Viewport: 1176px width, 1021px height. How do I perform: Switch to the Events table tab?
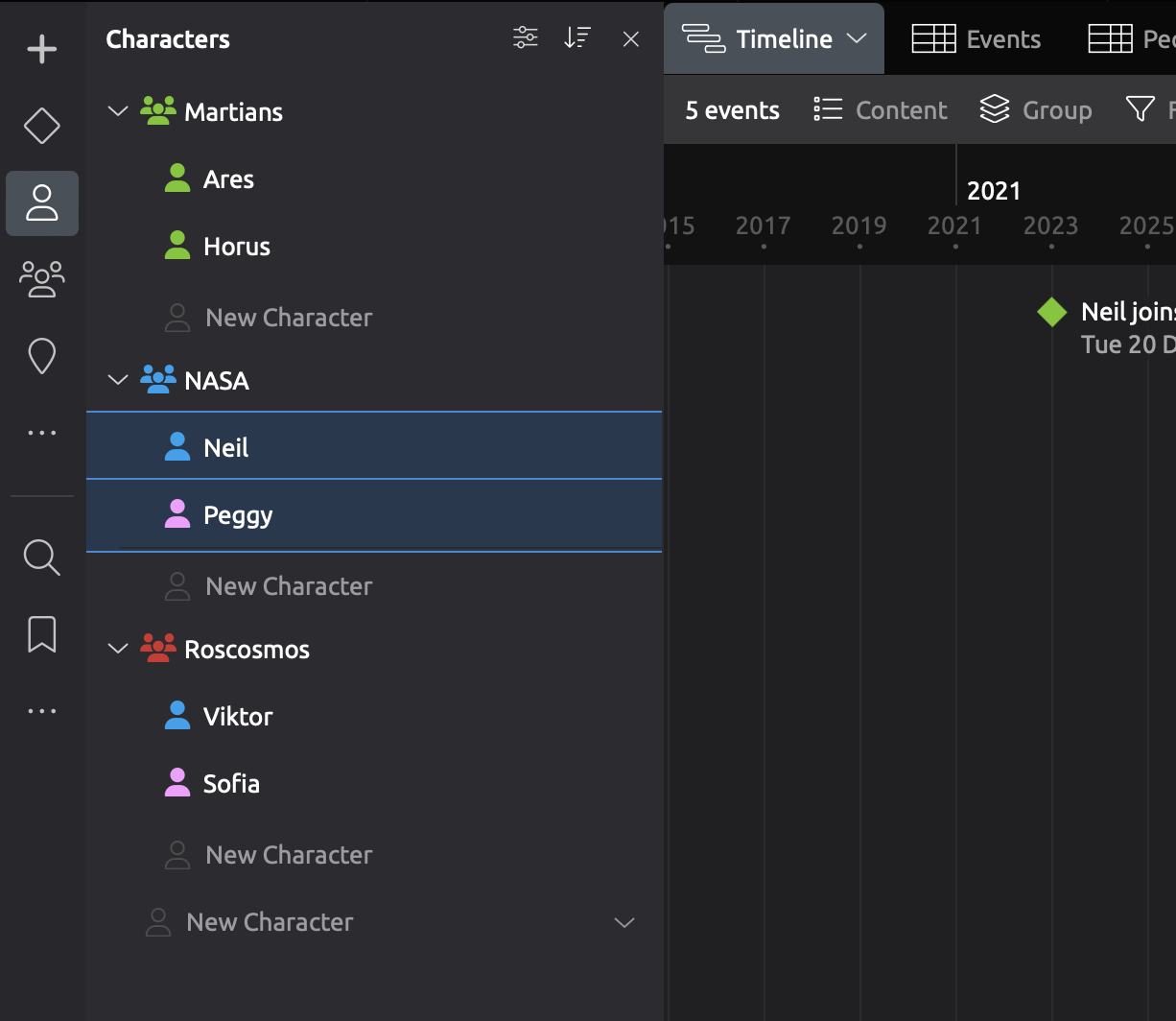pyautogui.click(x=976, y=39)
